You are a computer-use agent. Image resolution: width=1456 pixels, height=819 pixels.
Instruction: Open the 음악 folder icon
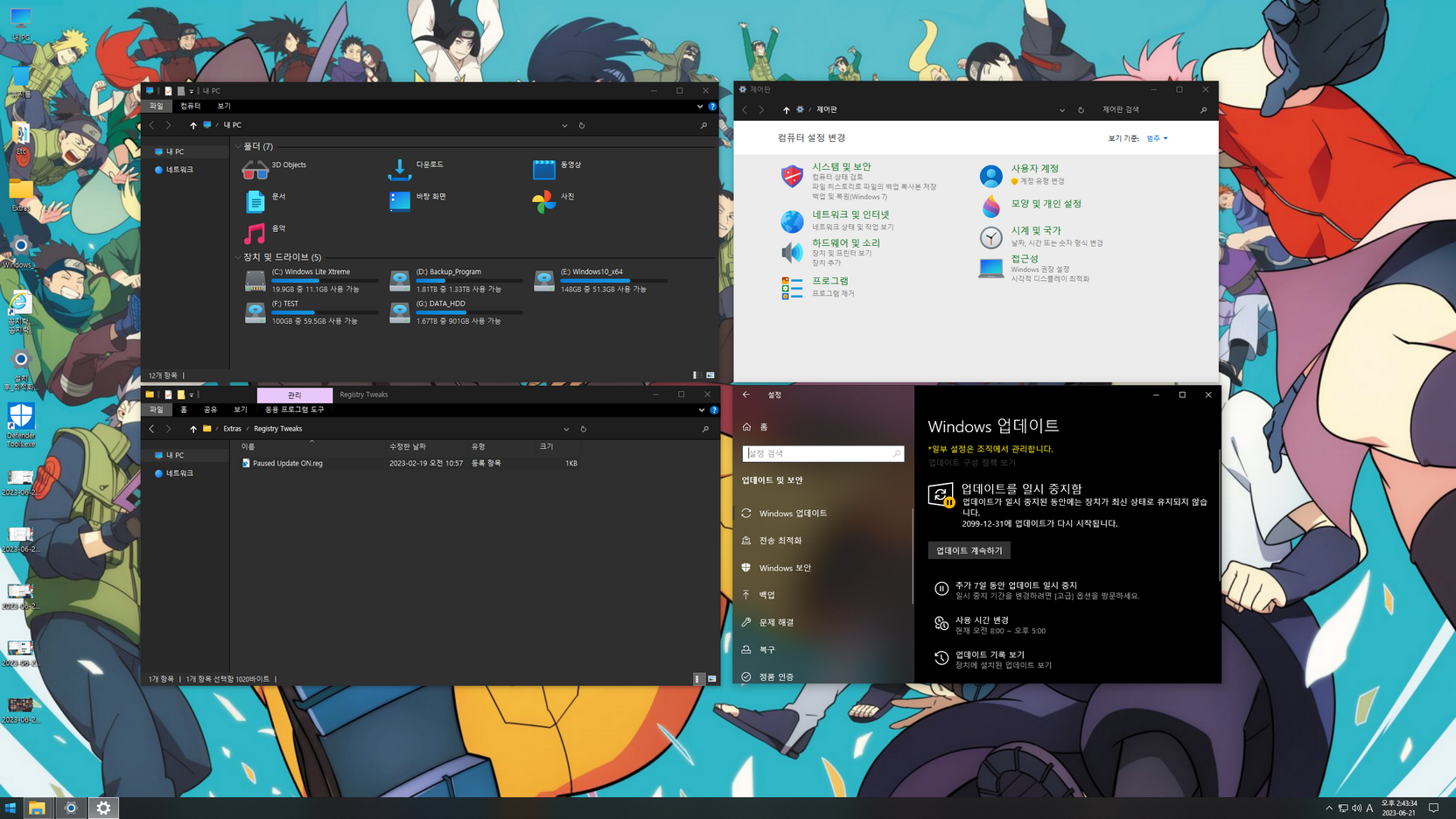point(255,234)
